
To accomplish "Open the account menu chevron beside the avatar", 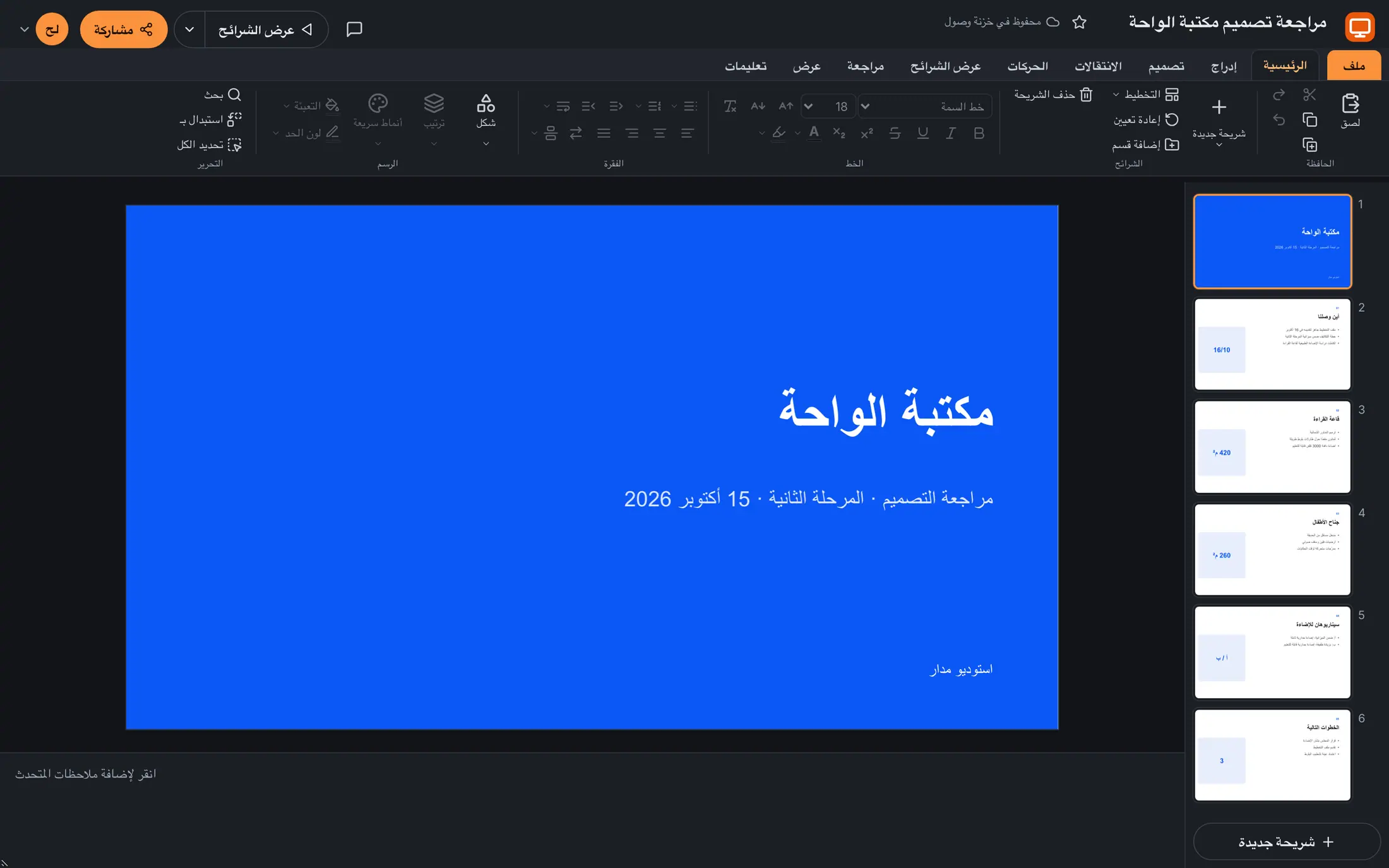I will 25,30.
